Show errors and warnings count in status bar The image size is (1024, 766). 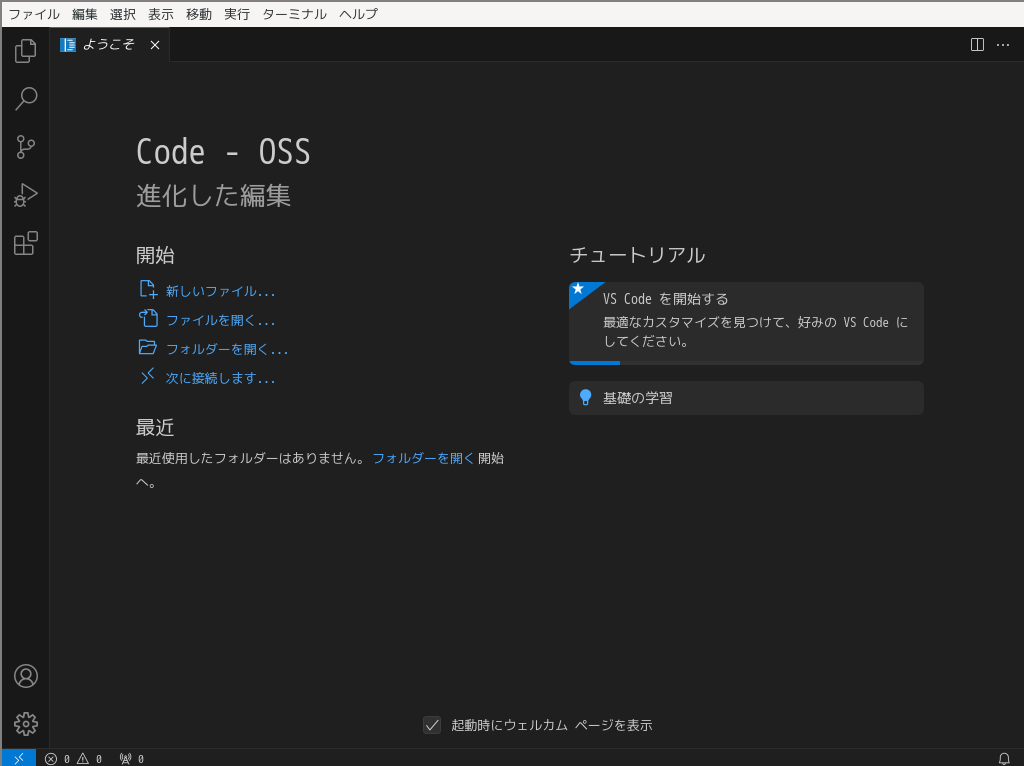pos(73,759)
